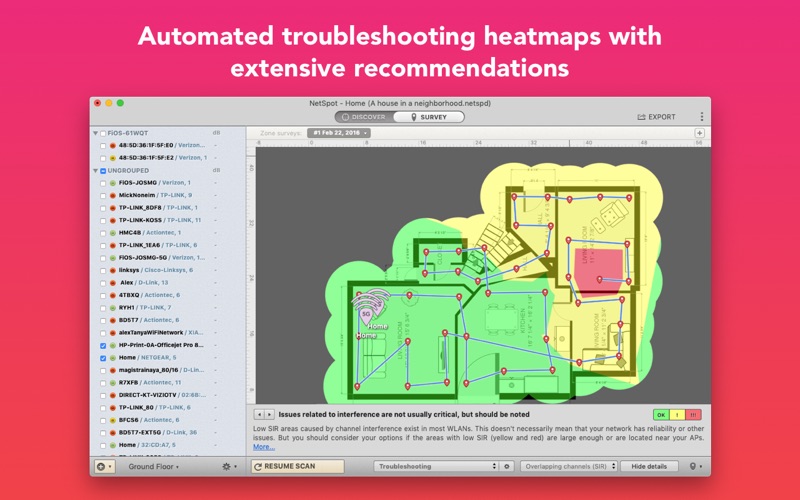The image size is (800, 500).
Task: Click the red signal icon of TP-LINK-KOSS
Action: 113,220
